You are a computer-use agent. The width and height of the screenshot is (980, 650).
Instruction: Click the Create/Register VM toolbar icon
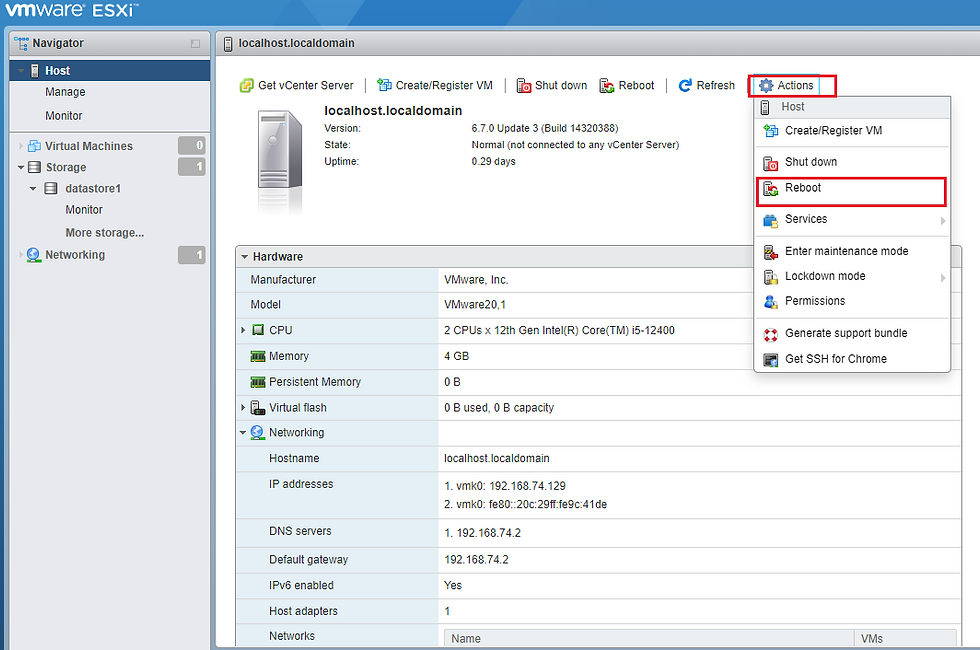(x=384, y=85)
